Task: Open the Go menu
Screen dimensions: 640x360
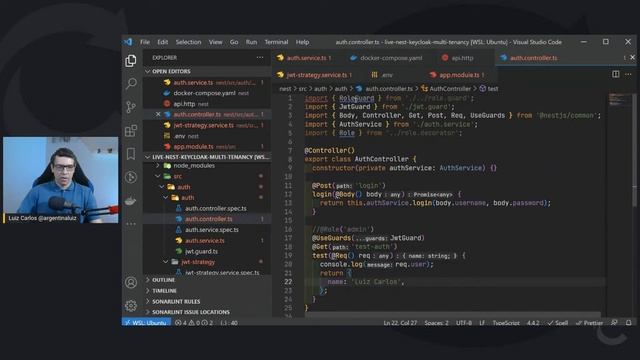Action: tap(234, 42)
